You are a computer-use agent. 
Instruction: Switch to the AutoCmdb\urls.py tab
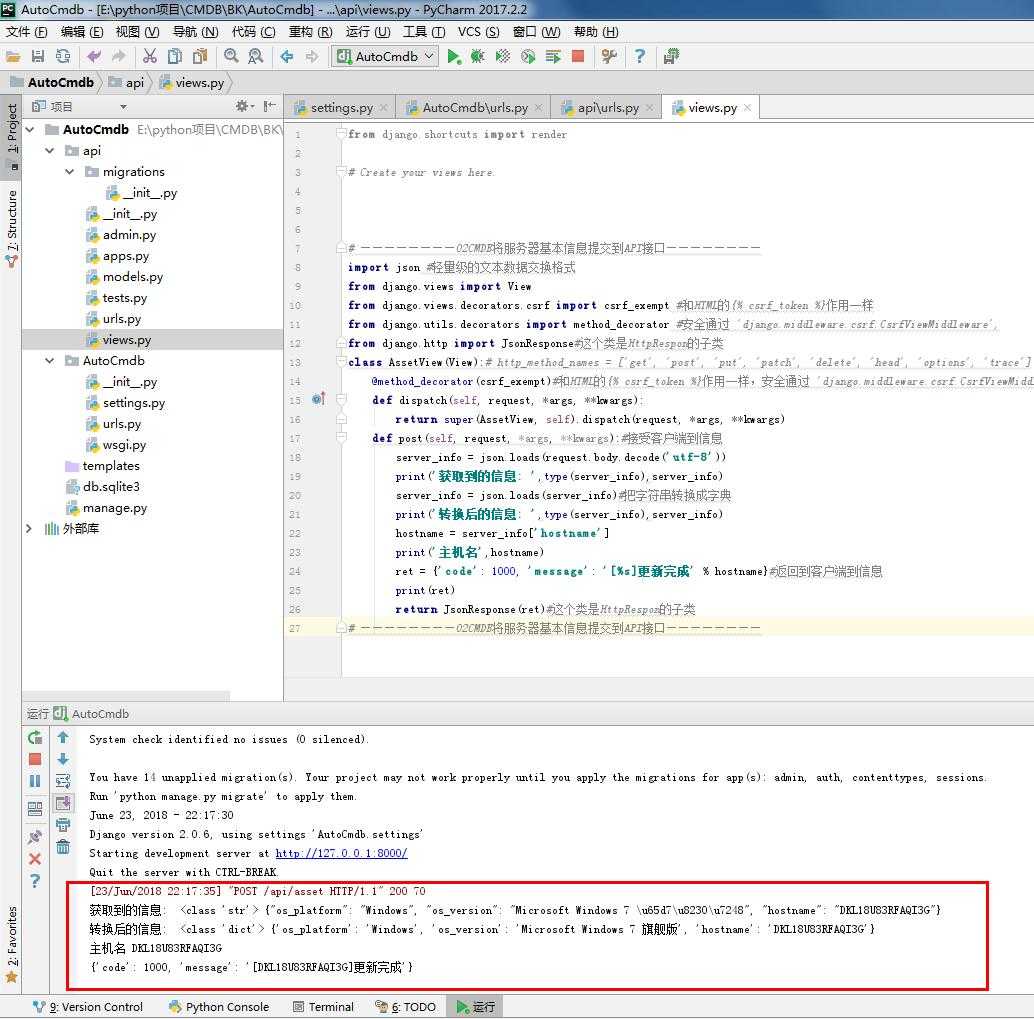pyautogui.click(x=475, y=108)
